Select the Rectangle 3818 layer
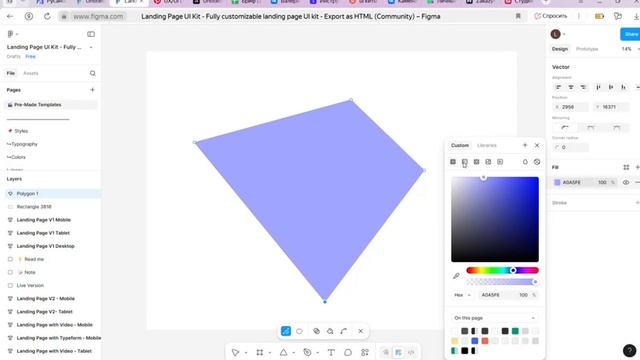The image size is (640, 360). click(x=34, y=207)
